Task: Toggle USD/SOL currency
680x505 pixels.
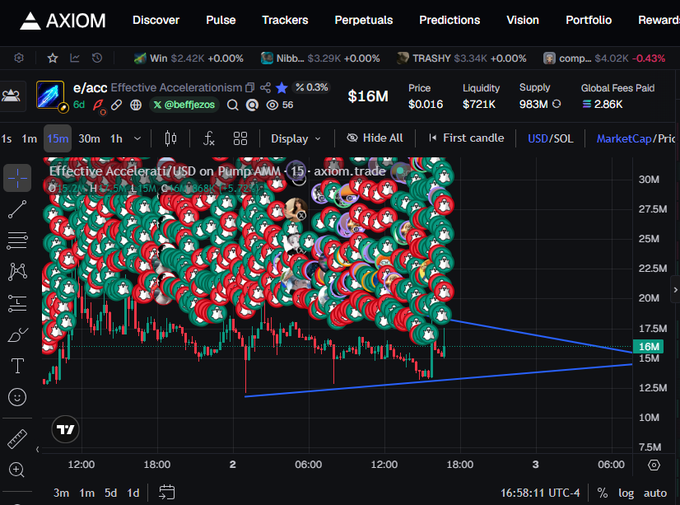Action: pos(550,138)
